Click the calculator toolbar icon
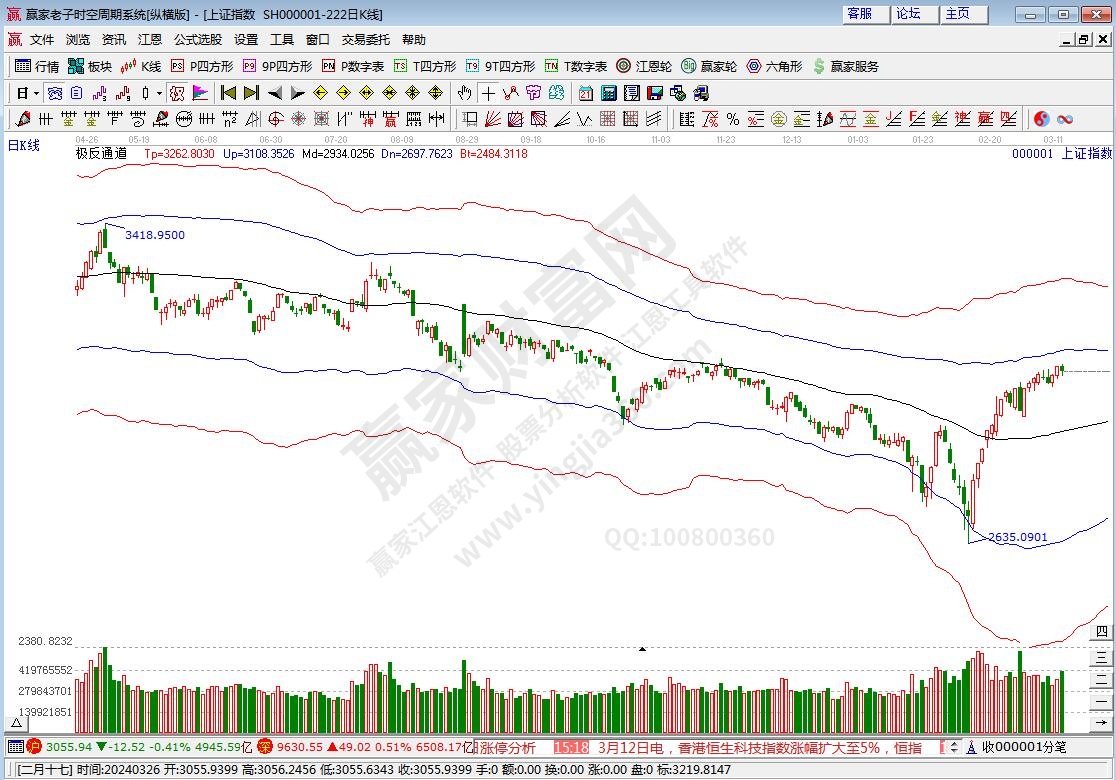Screen dimensions: 1116x780 [x=607, y=93]
